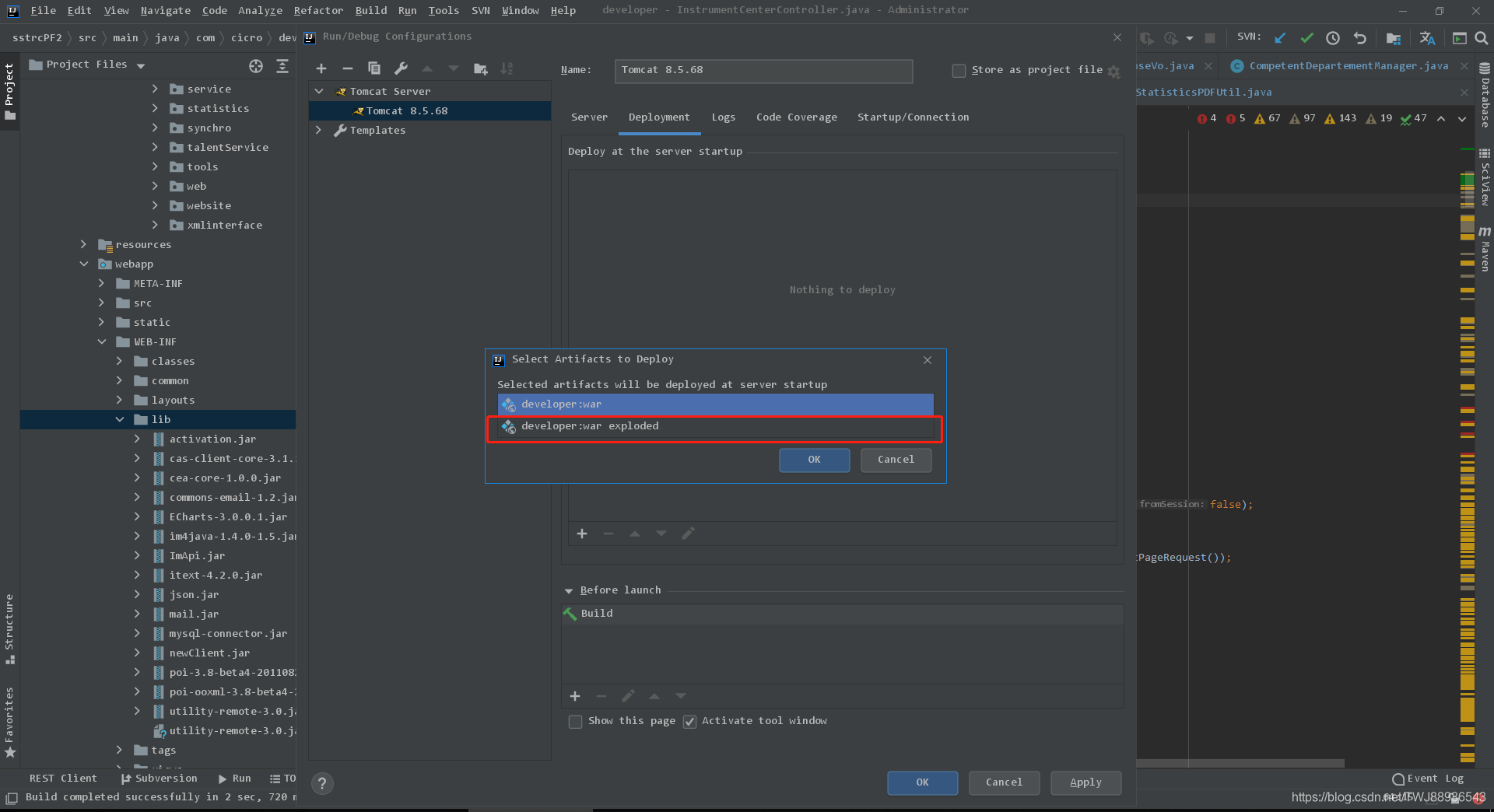Add new run configuration with plus icon
Viewport: 1494px width, 812px height.
[x=321, y=68]
